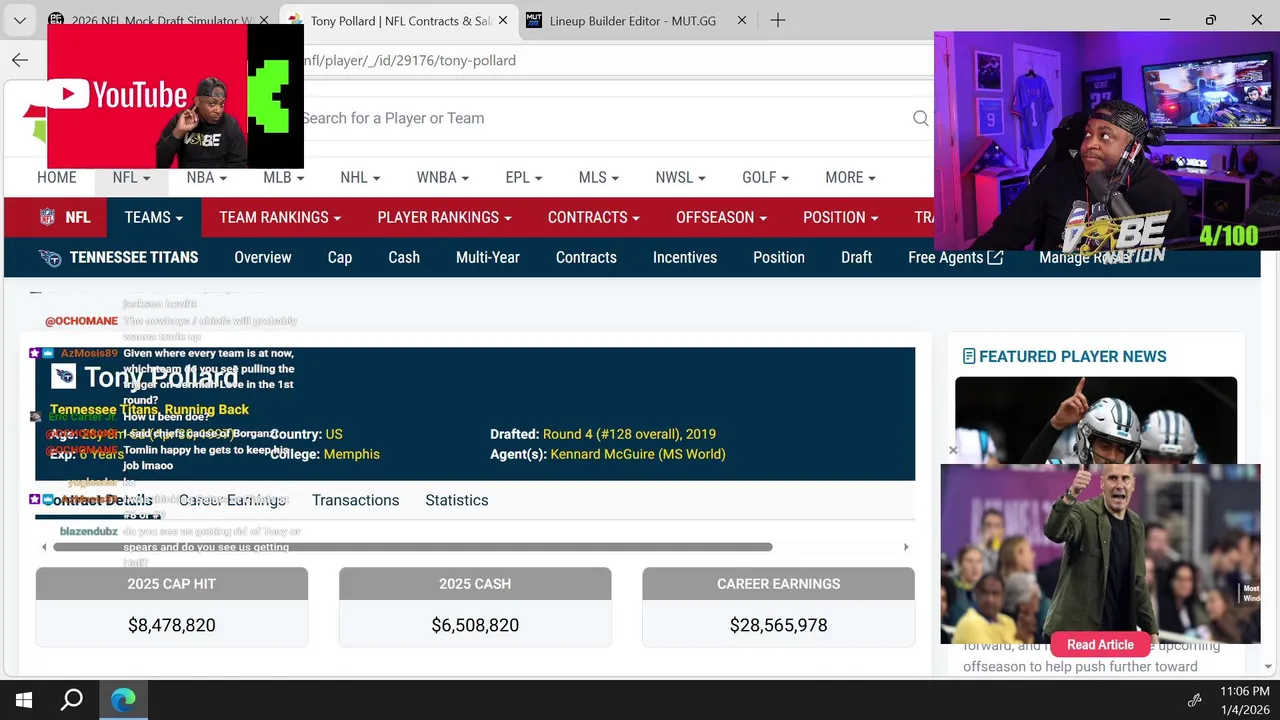
Task: Expand the NWSL sports dropdown
Action: pyautogui.click(x=680, y=177)
